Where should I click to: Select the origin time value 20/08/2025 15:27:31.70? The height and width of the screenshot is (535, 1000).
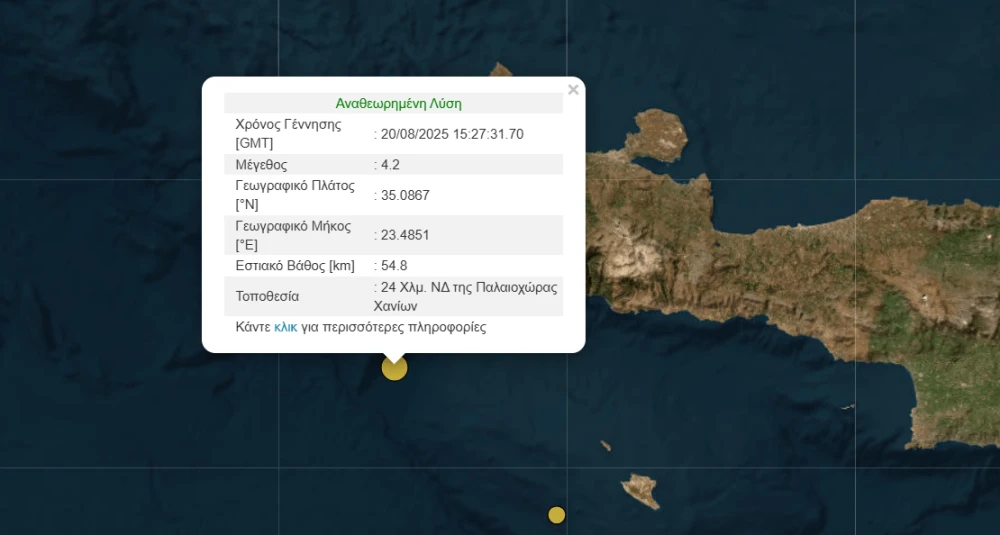point(452,134)
